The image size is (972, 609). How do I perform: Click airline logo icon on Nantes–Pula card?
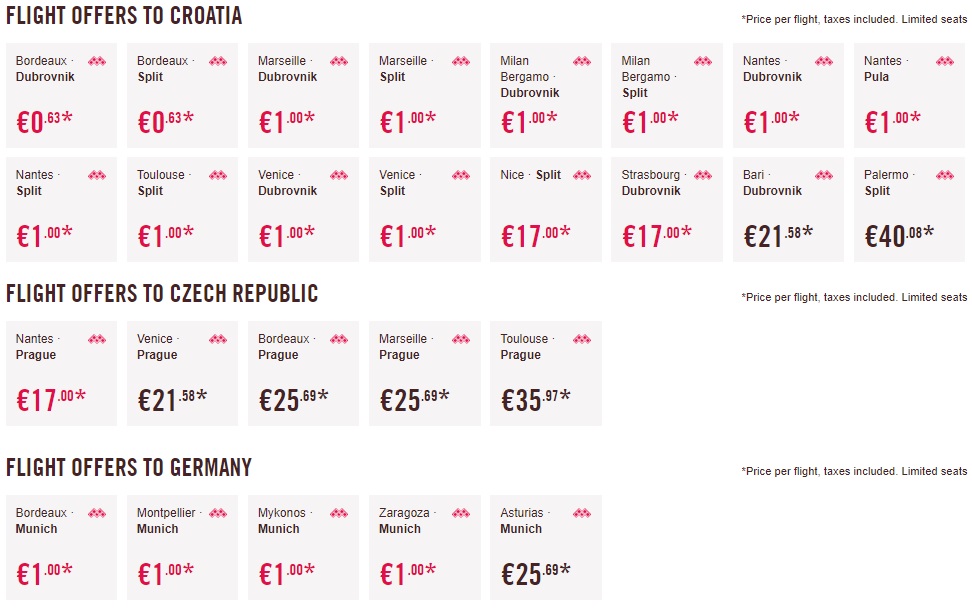945,61
